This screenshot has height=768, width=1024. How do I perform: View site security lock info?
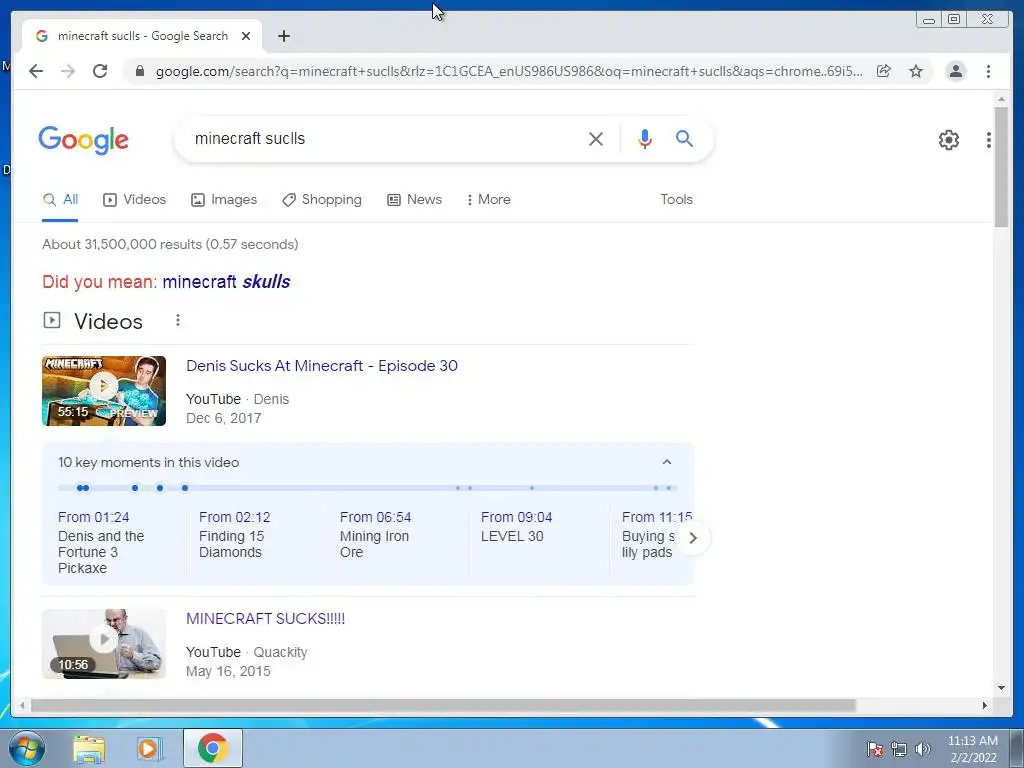click(139, 71)
